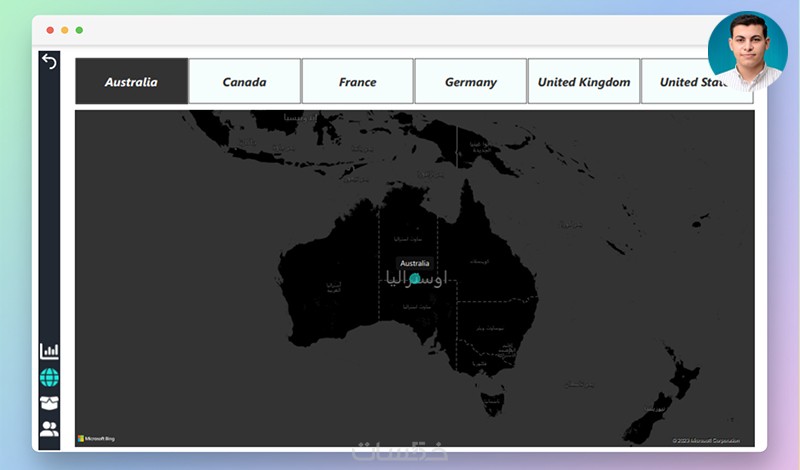The image size is (800, 470).
Task: Click the Australia tooltip label on the map
Action: [414, 263]
